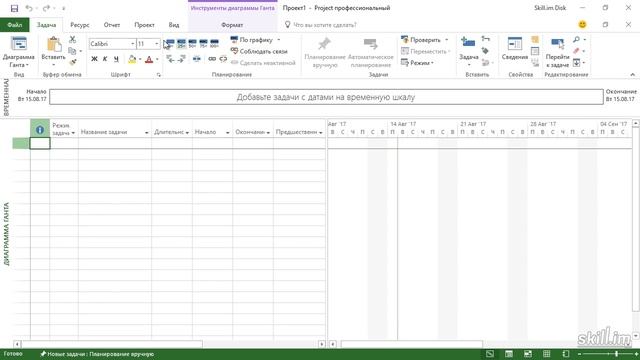
Task: Open the Название задачи column filter arrow
Action: coord(147,133)
